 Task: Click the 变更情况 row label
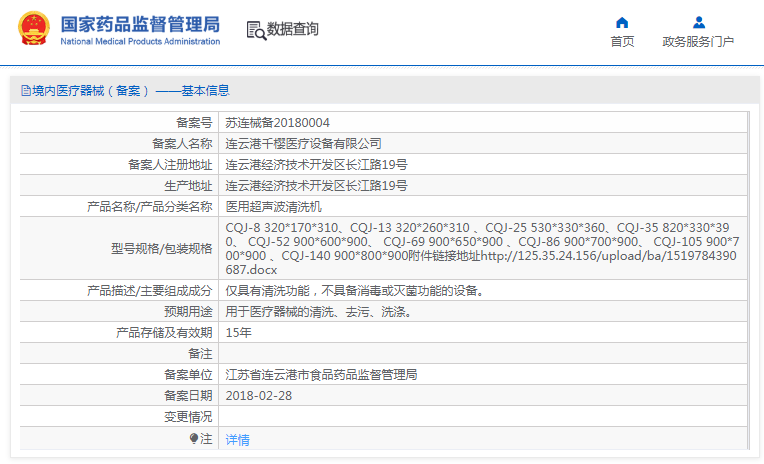pyautogui.click(x=188, y=417)
